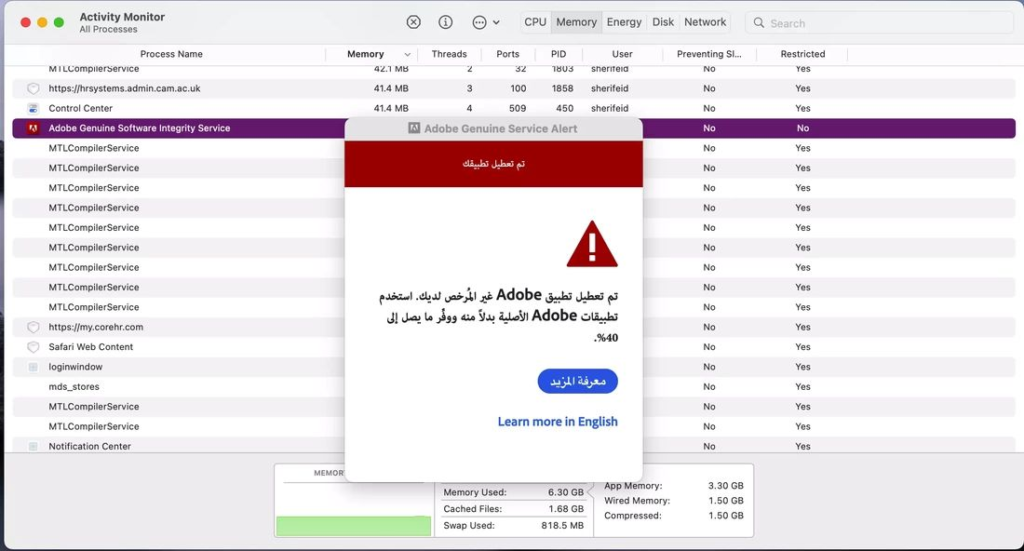The width and height of the screenshot is (1024, 551).
Task: Click the stop process icon in toolbar
Action: [413, 22]
